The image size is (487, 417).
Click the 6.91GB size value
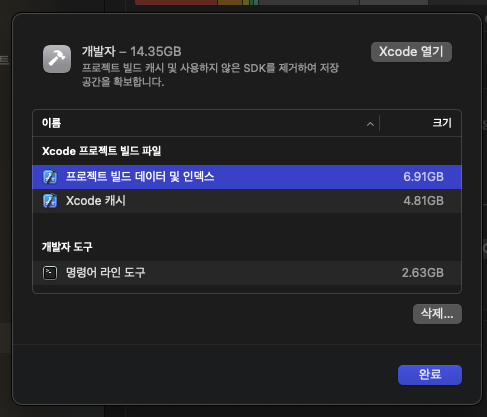coord(423,177)
